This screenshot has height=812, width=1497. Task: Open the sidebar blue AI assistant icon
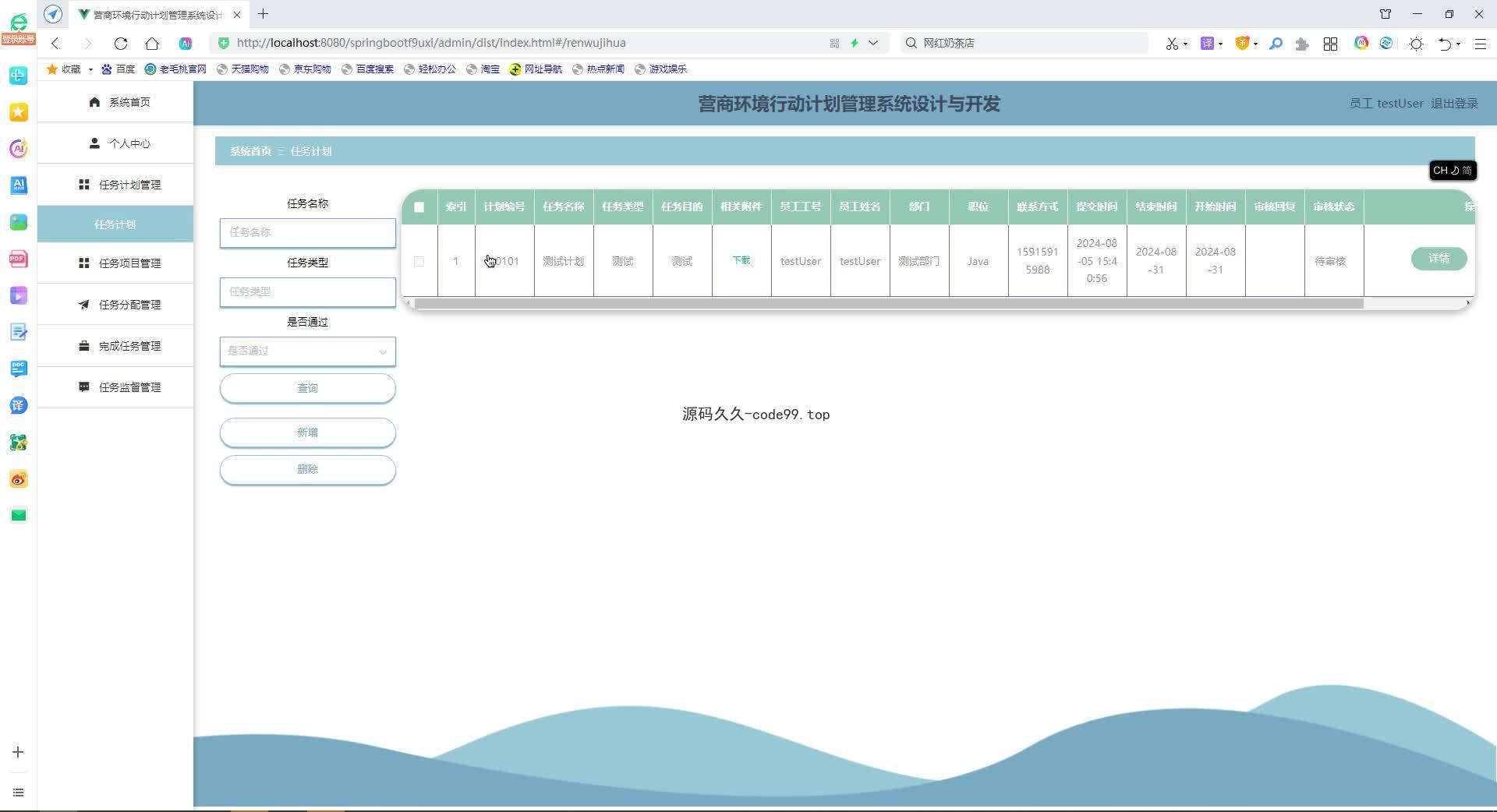coord(19,185)
